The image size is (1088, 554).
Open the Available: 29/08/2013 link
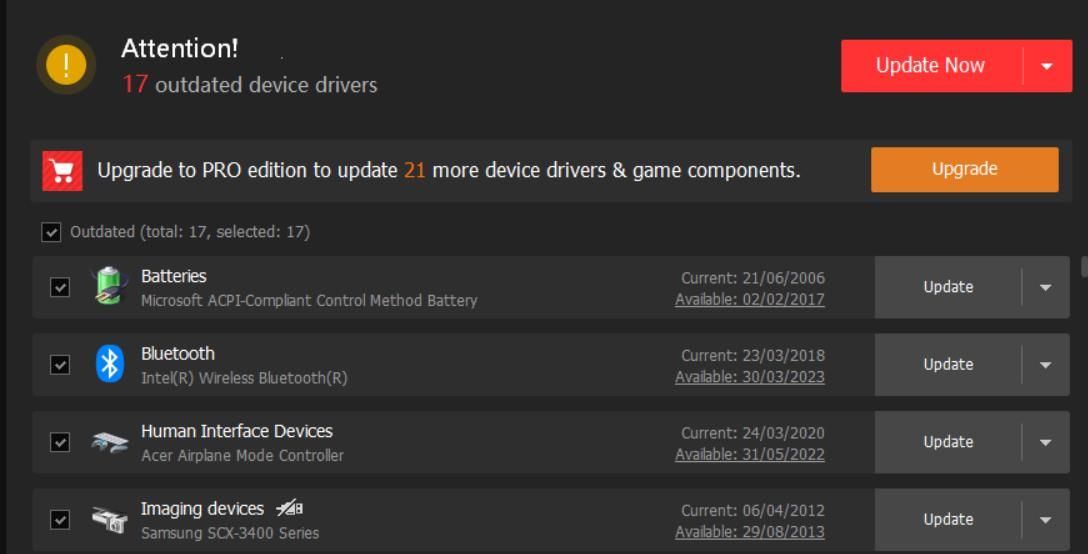749,532
